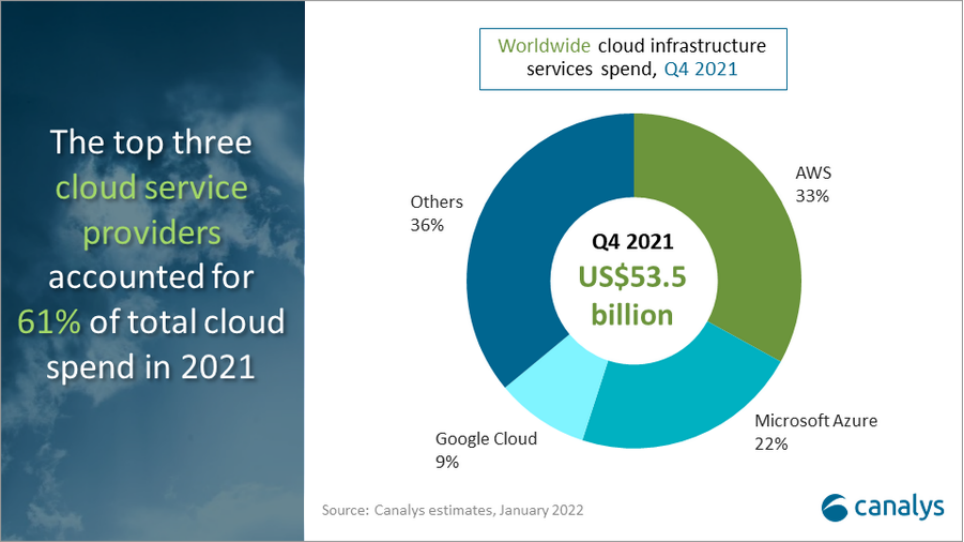Image resolution: width=964 pixels, height=542 pixels.
Task: Click the US$53.5 figure in donut center
Action: (x=632, y=277)
